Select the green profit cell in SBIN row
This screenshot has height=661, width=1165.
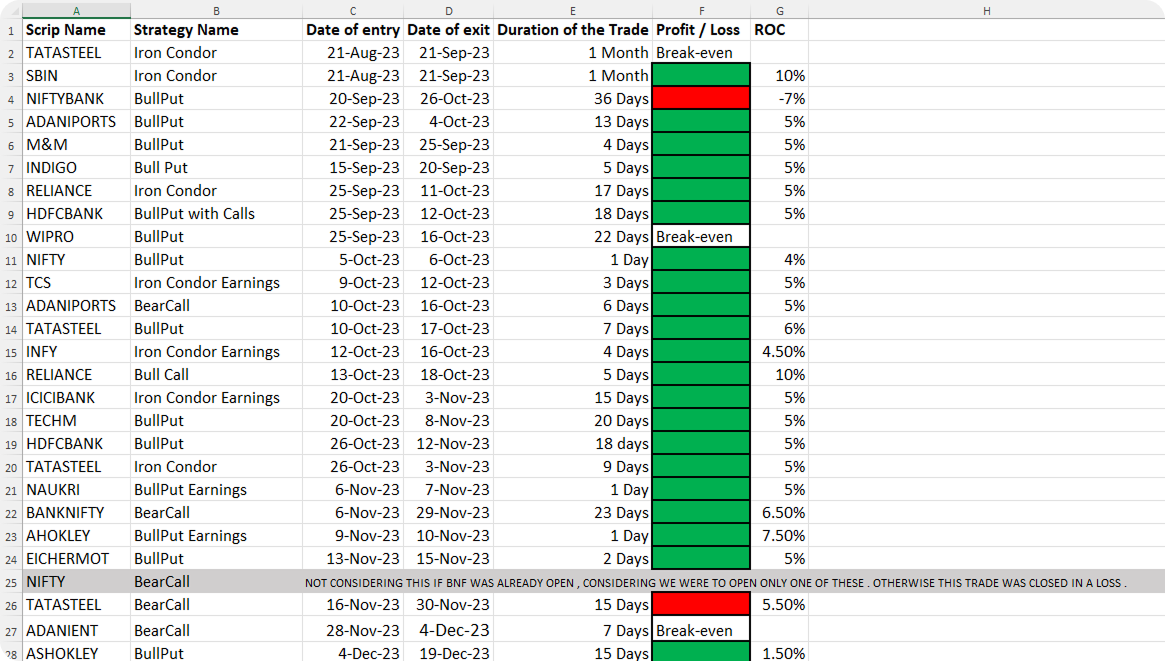pyautogui.click(x=700, y=75)
